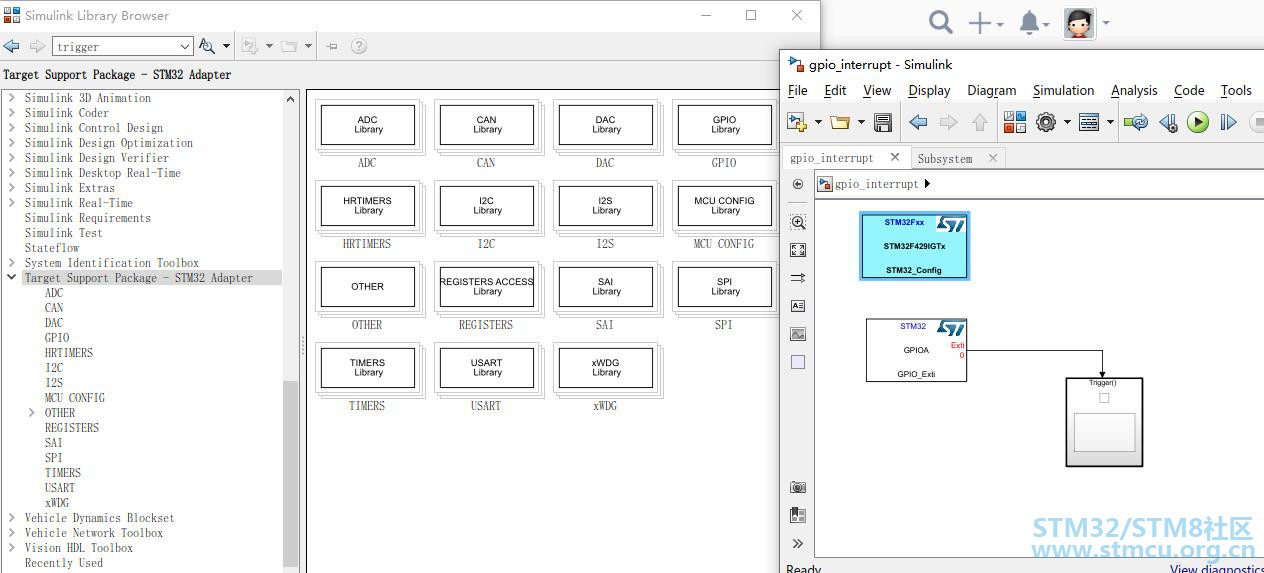Click the blue Back arrow in Simulink
1264x573 pixels.
pyautogui.click(x=918, y=122)
